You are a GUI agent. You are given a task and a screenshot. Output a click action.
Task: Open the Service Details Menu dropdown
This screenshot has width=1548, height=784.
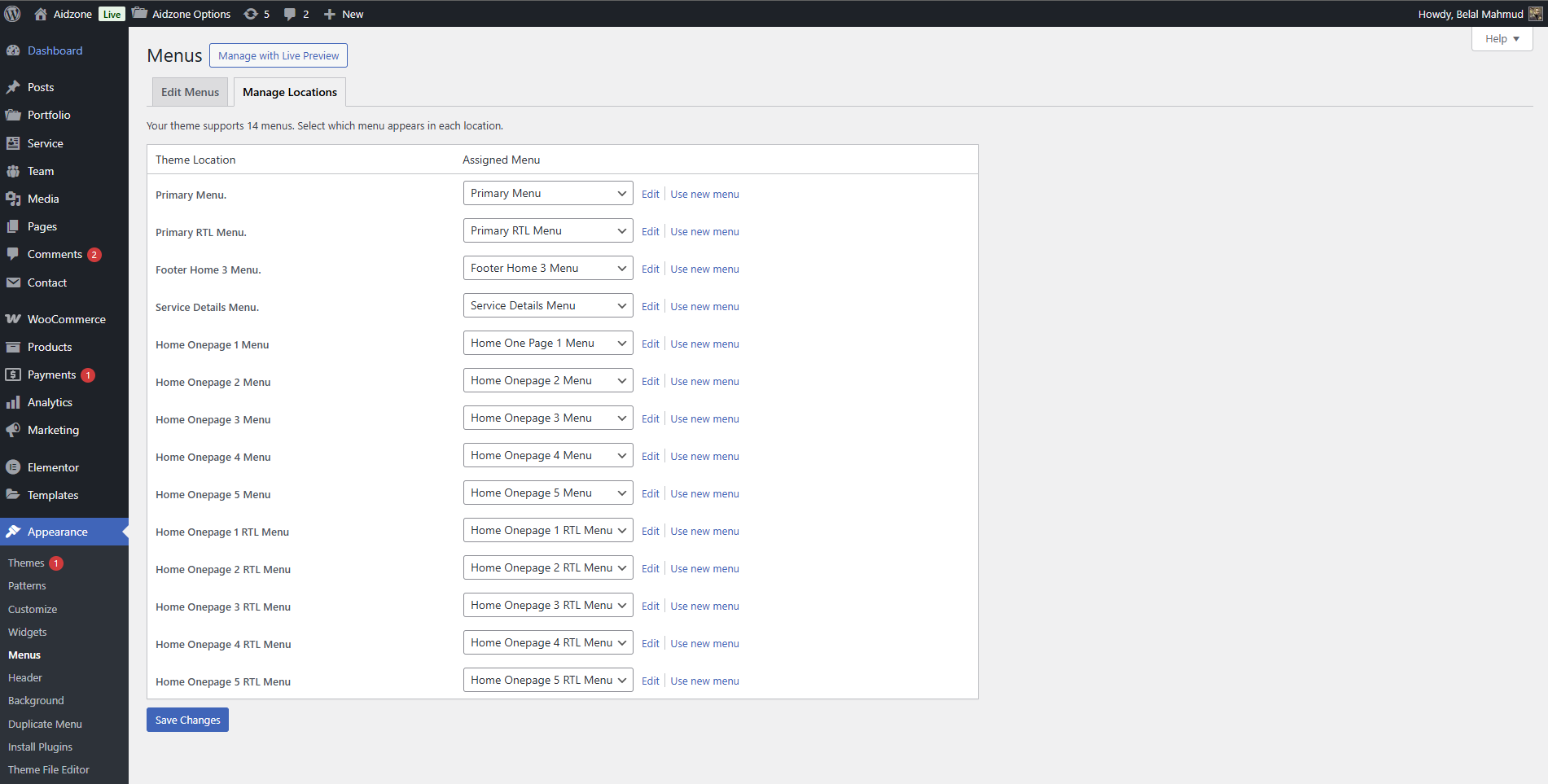[x=547, y=306]
